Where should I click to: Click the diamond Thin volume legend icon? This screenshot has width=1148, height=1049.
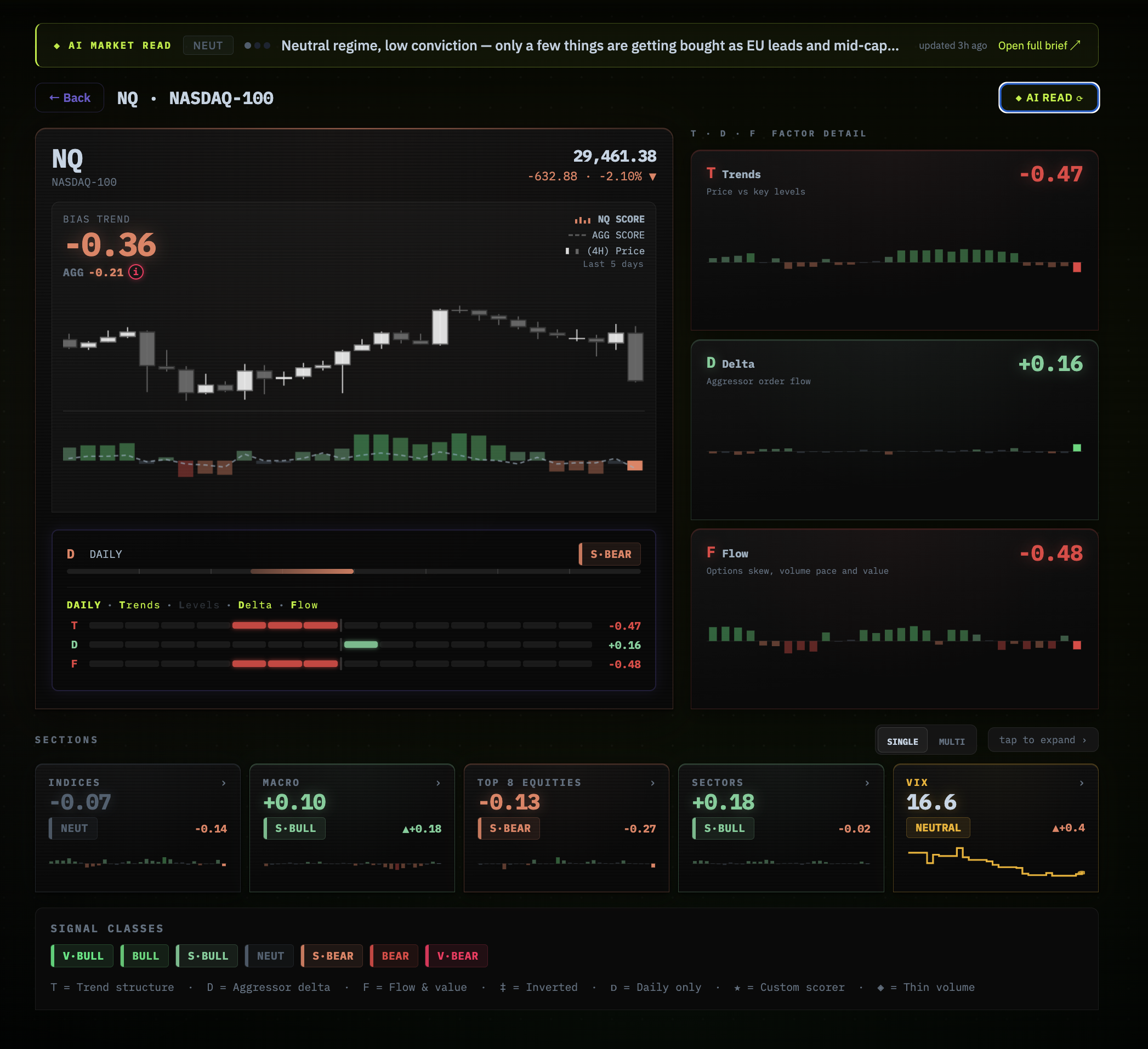click(x=880, y=988)
